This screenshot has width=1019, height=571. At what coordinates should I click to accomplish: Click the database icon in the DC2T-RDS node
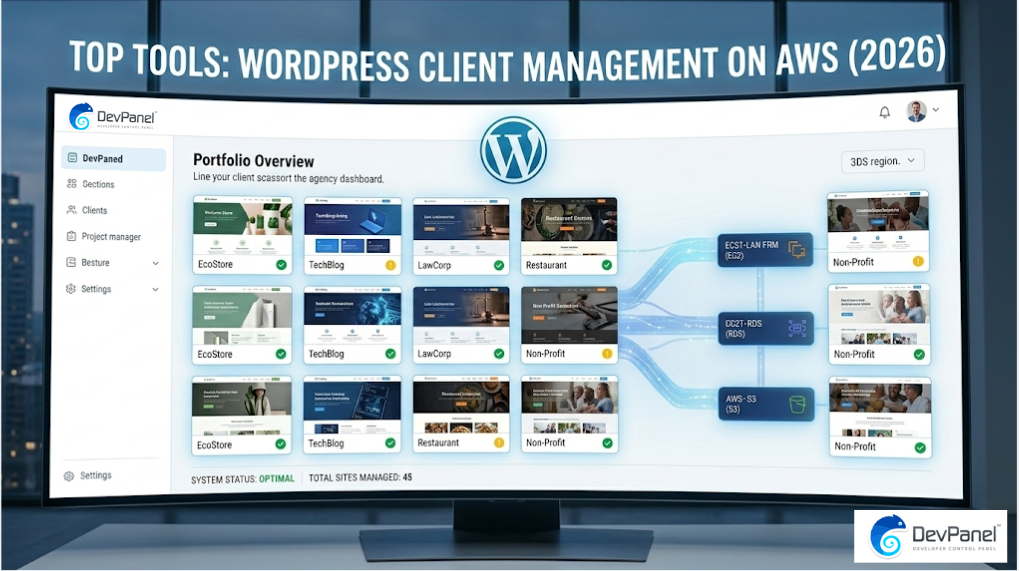tap(797, 329)
